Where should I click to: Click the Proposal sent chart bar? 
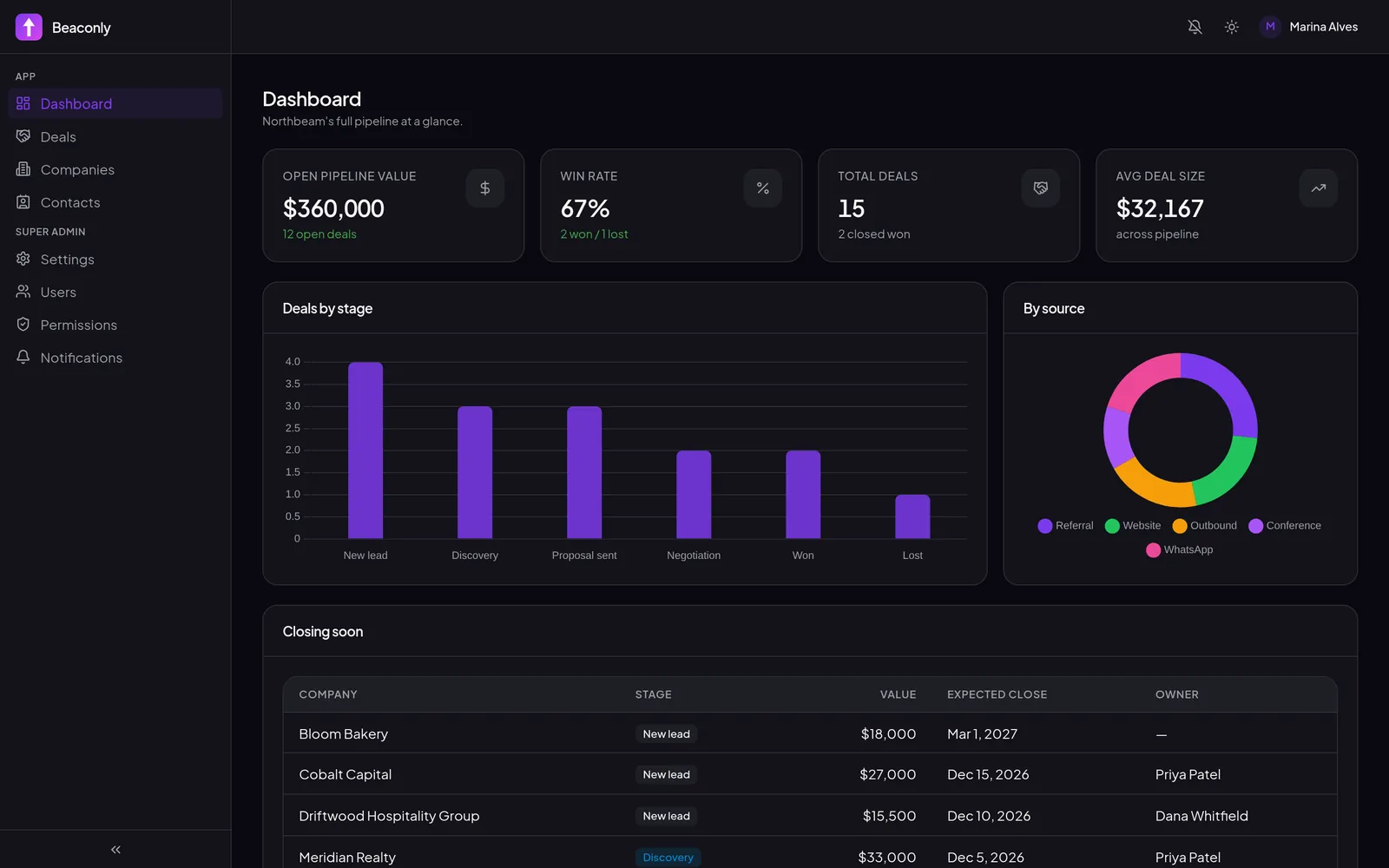tap(584, 472)
